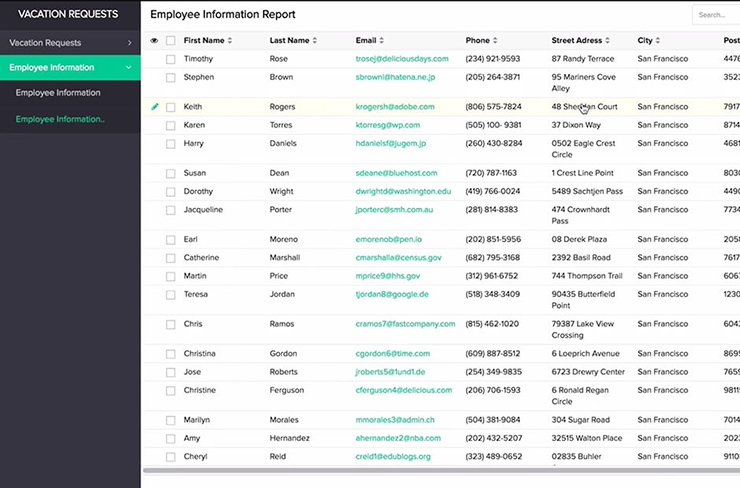Select Catherine Marshall's checkbox

click(171, 259)
